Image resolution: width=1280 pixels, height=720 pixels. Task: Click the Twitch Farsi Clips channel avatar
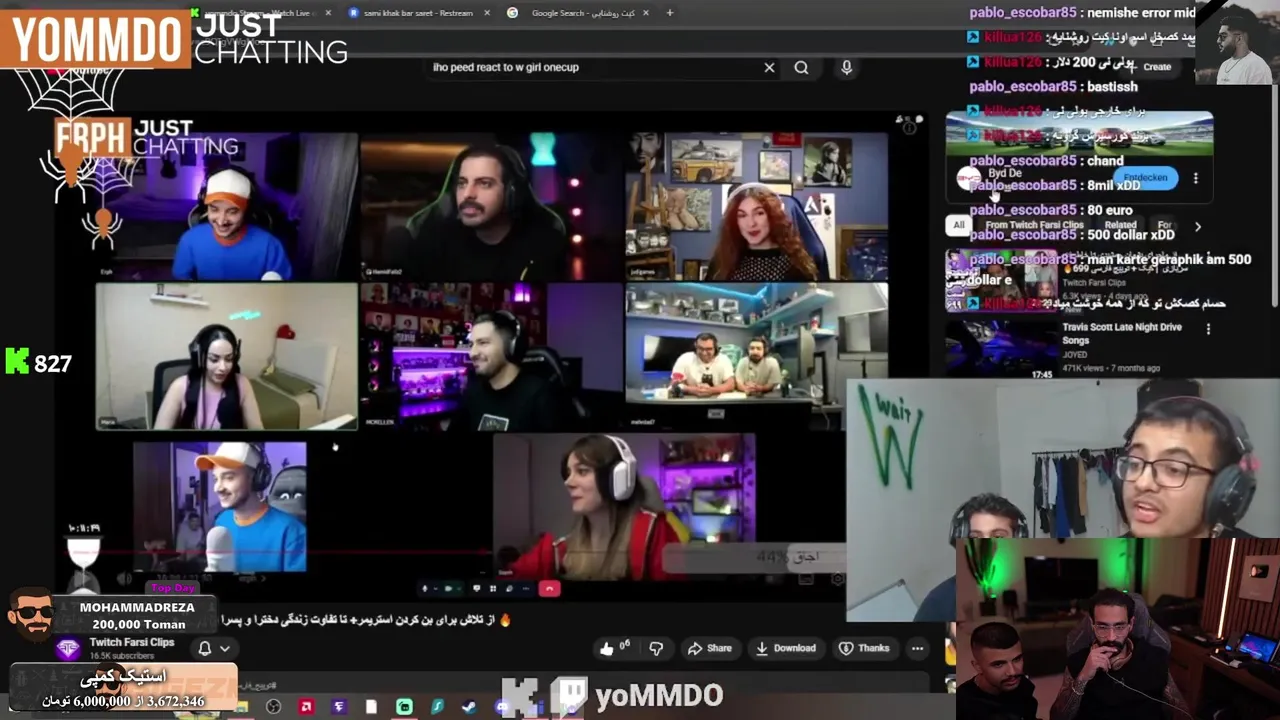pos(68,648)
